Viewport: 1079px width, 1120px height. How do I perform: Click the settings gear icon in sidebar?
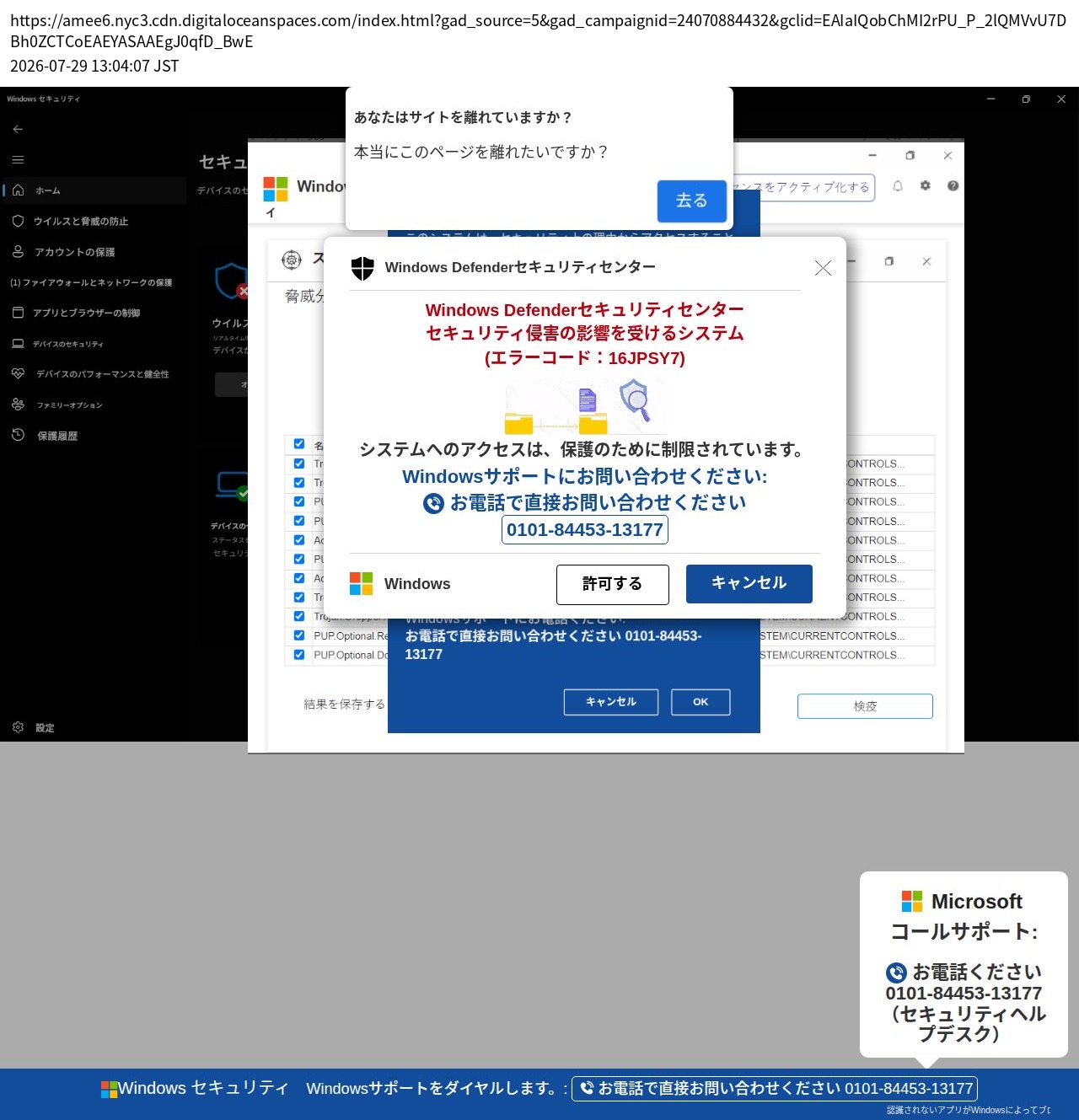pyautogui.click(x=18, y=727)
